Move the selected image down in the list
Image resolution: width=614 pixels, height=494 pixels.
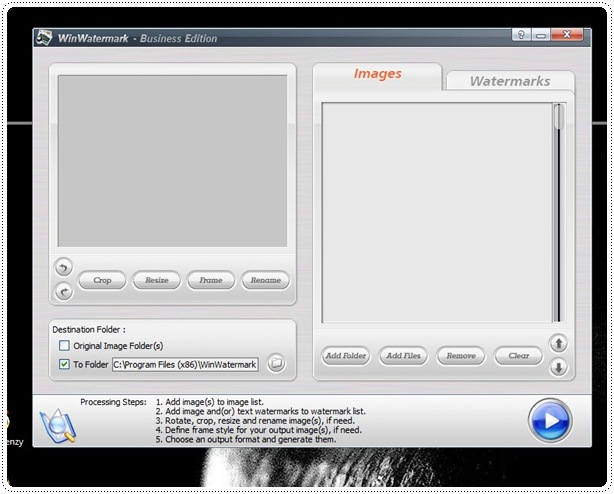558,368
